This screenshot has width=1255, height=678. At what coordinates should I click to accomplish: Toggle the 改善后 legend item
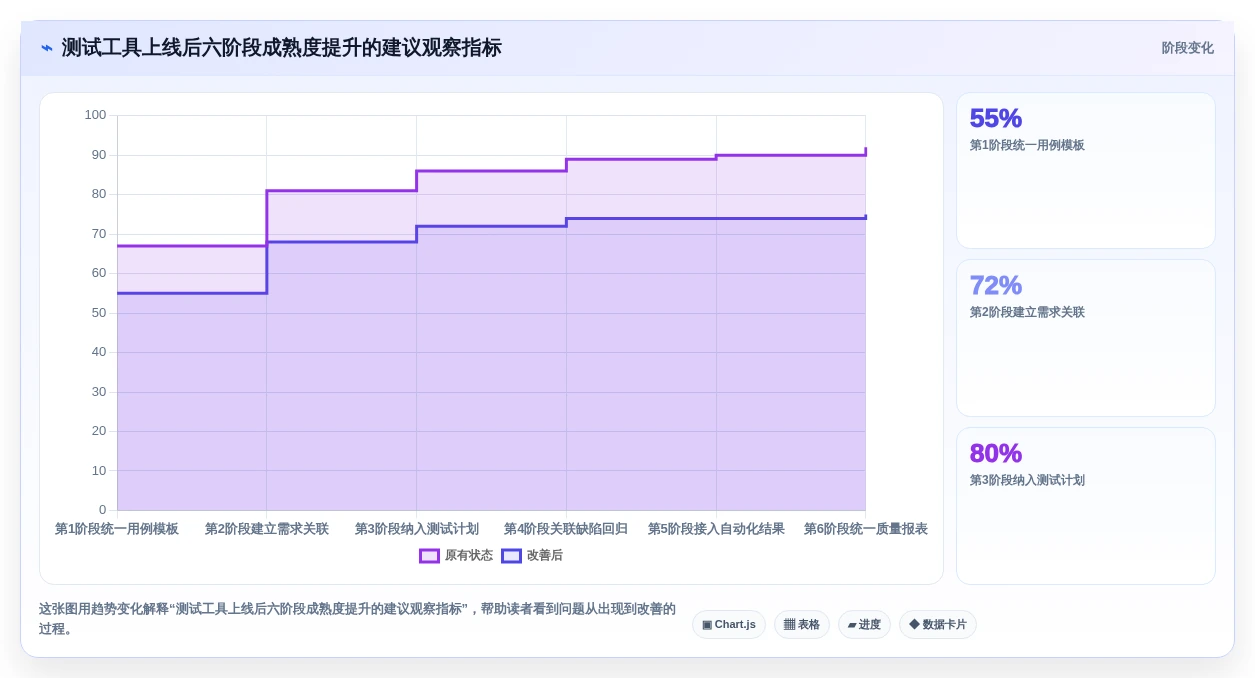pyautogui.click(x=532, y=556)
